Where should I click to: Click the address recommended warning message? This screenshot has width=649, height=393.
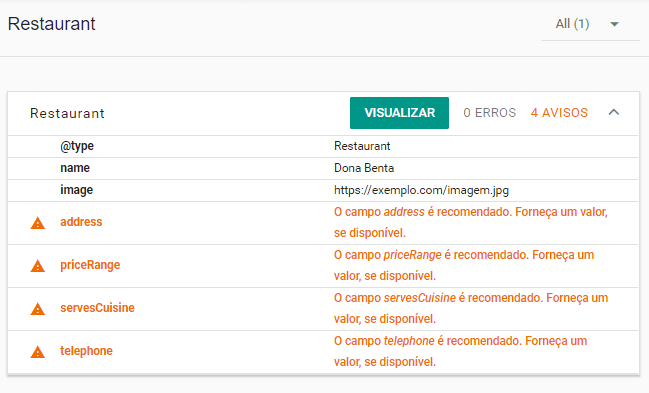click(x=471, y=222)
